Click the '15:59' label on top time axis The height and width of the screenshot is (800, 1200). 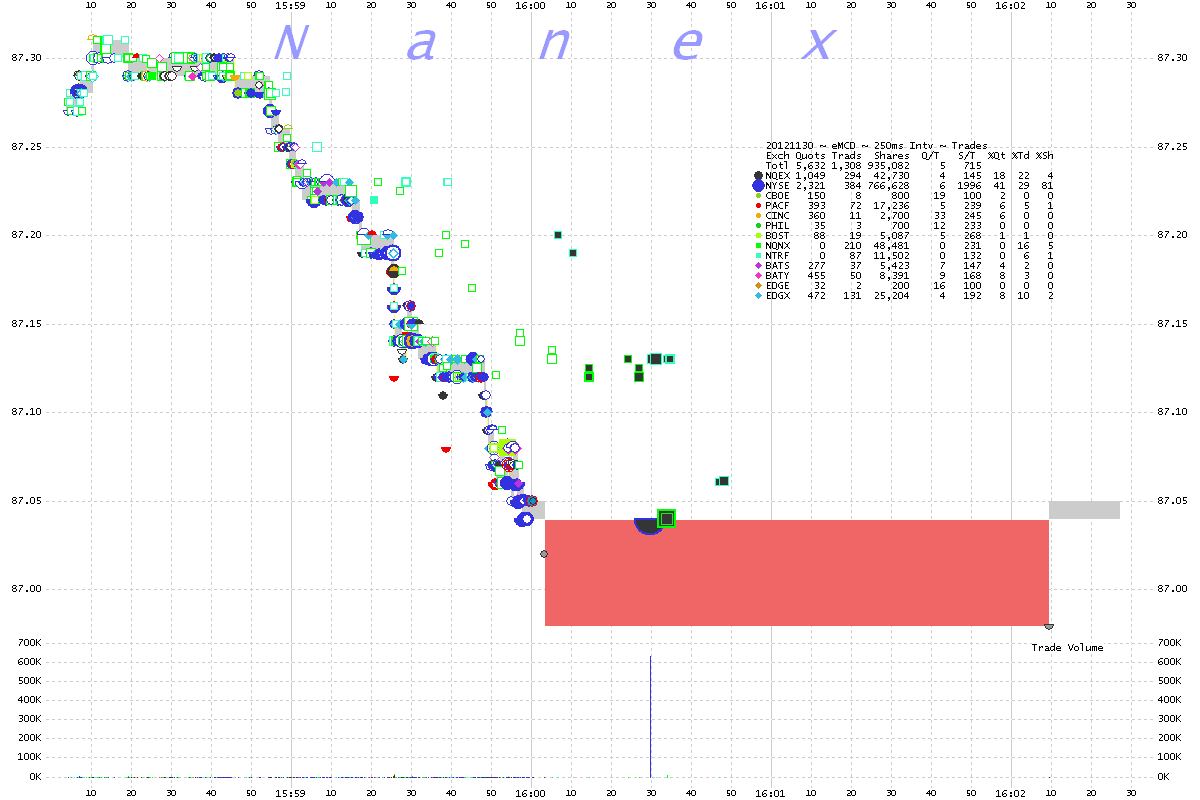pos(291,6)
